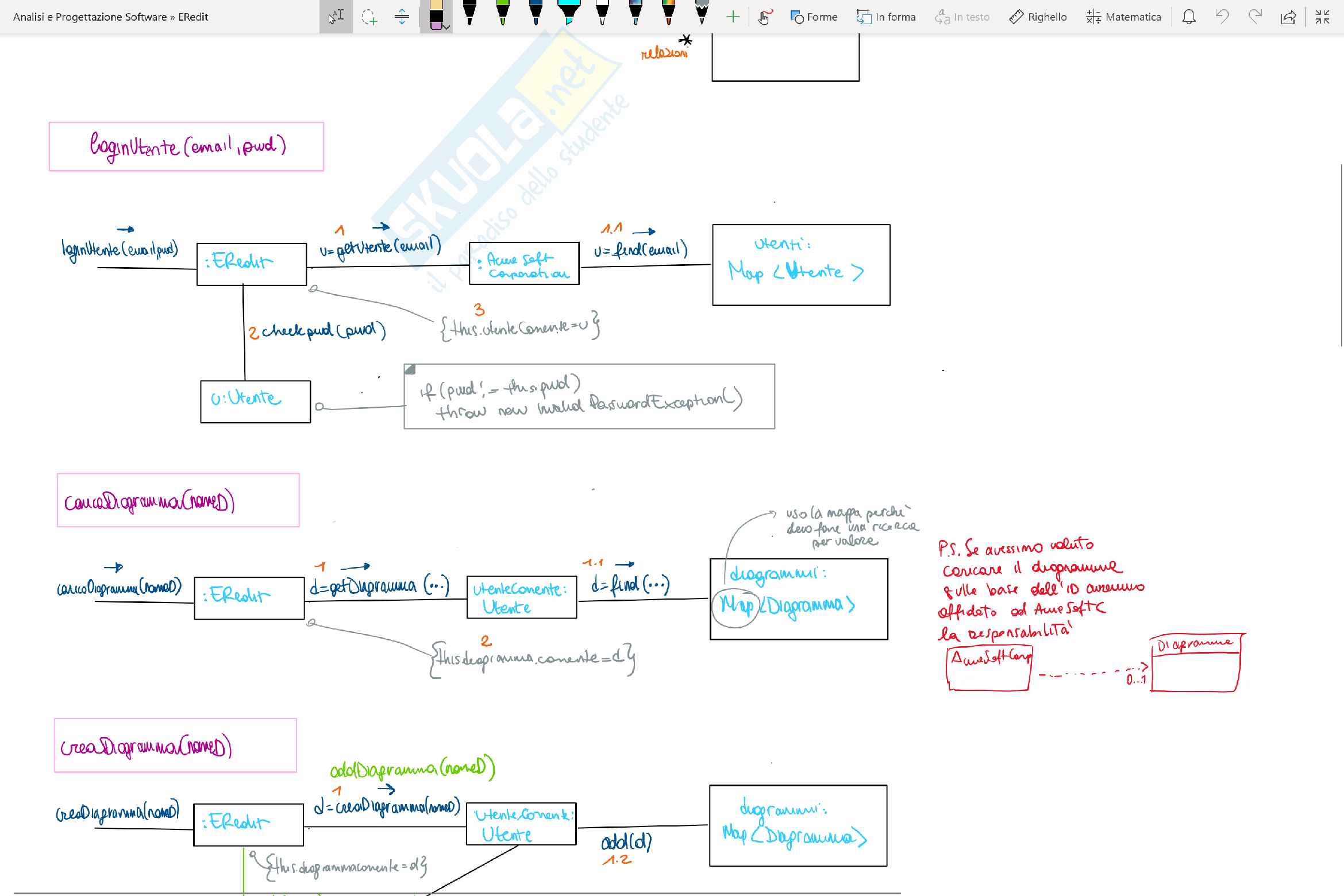Undo the last action
1344x896 pixels.
[1222, 17]
